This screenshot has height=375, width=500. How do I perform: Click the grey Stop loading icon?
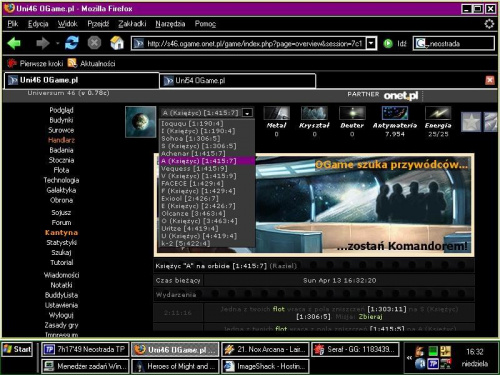(x=94, y=43)
